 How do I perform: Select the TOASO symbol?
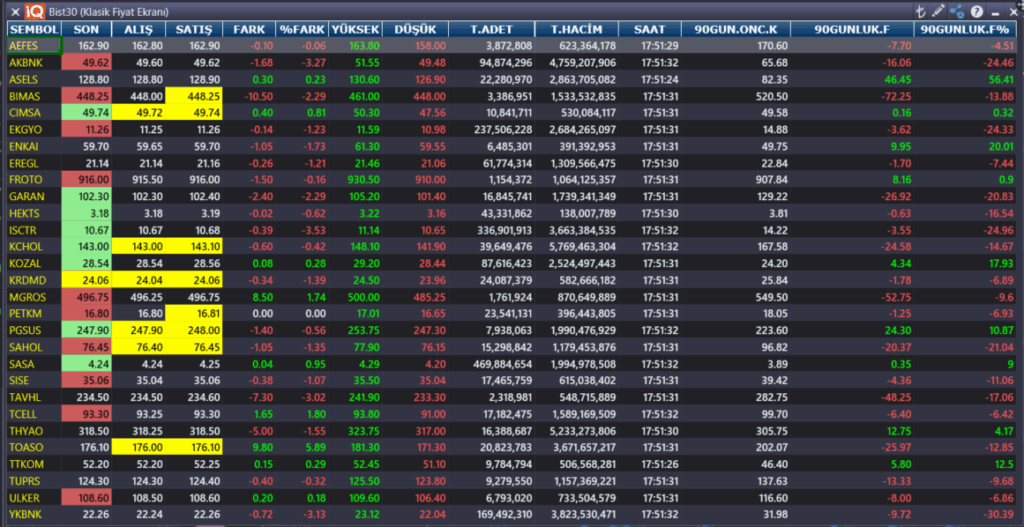(x=25, y=448)
